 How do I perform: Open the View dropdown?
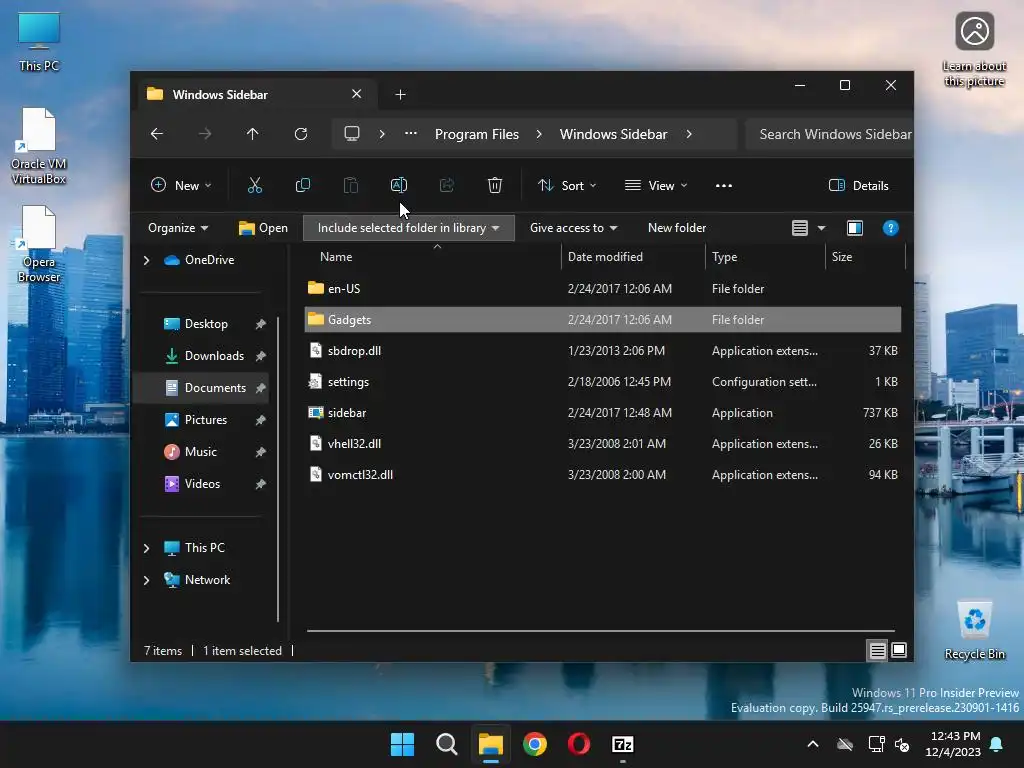(656, 185)
